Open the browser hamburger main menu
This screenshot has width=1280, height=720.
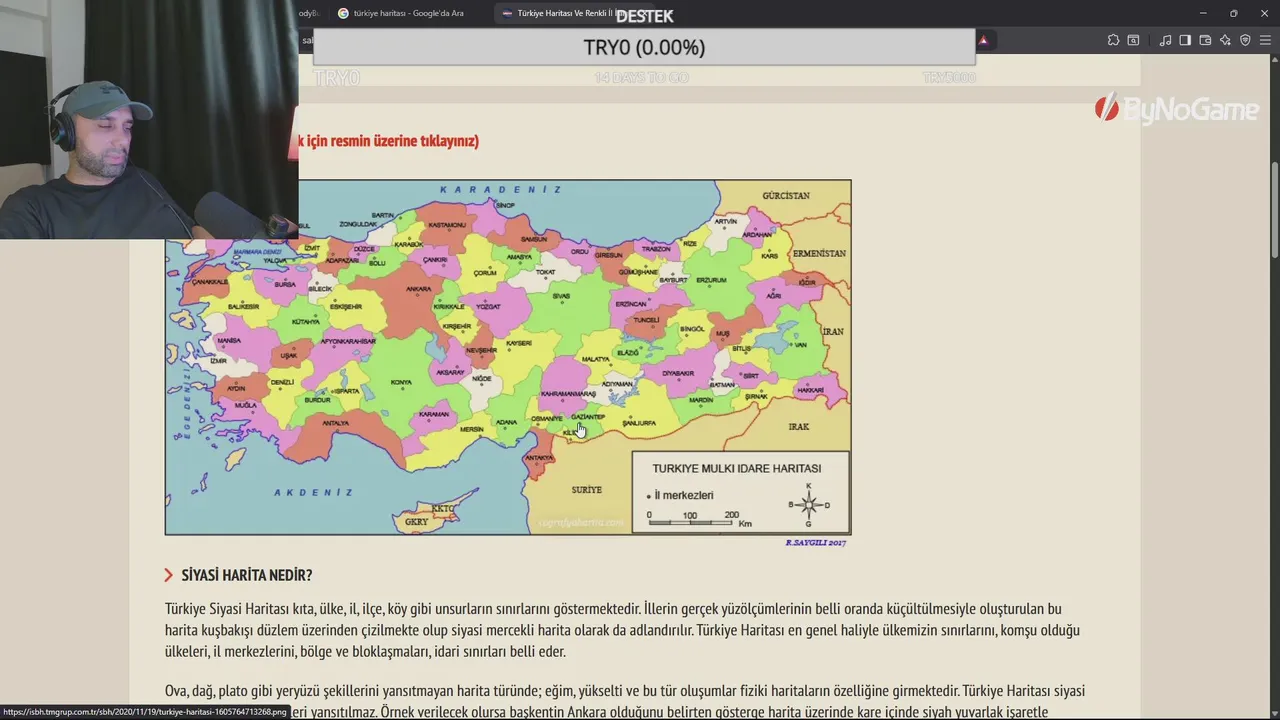click(x=1265, y=41)
